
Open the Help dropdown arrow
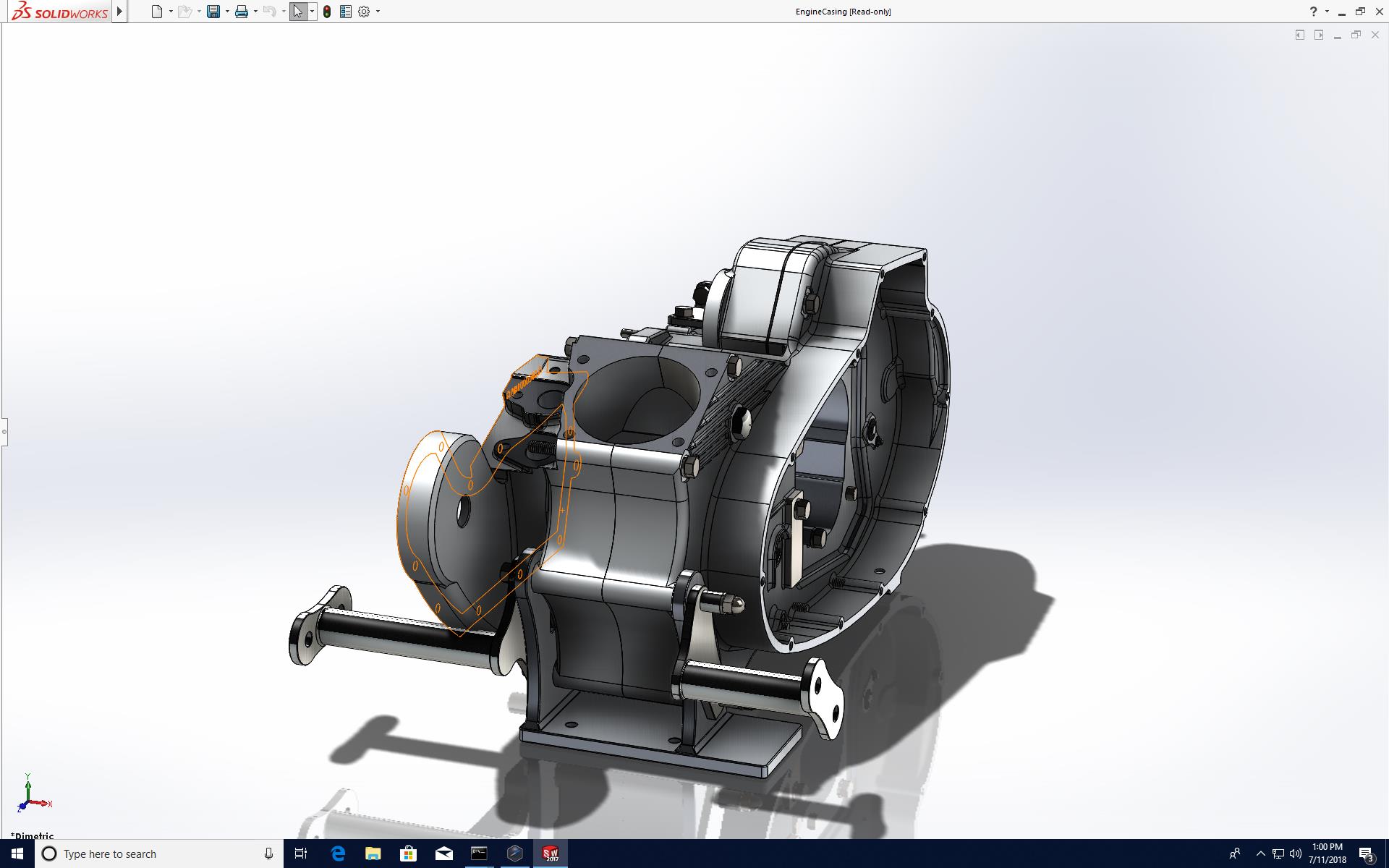tap(1327, 12)
